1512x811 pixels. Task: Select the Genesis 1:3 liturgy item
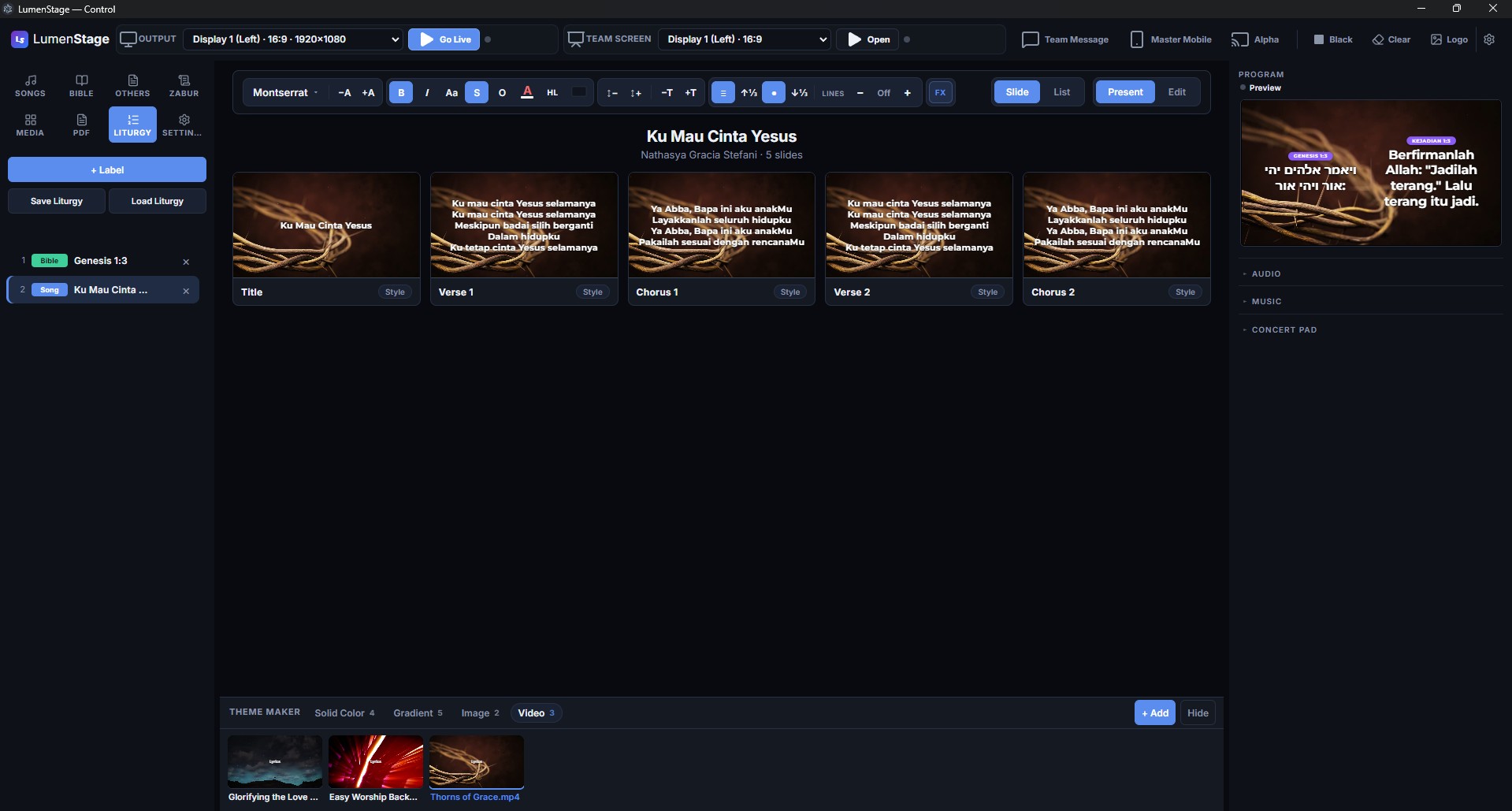[x=103, y=261]
